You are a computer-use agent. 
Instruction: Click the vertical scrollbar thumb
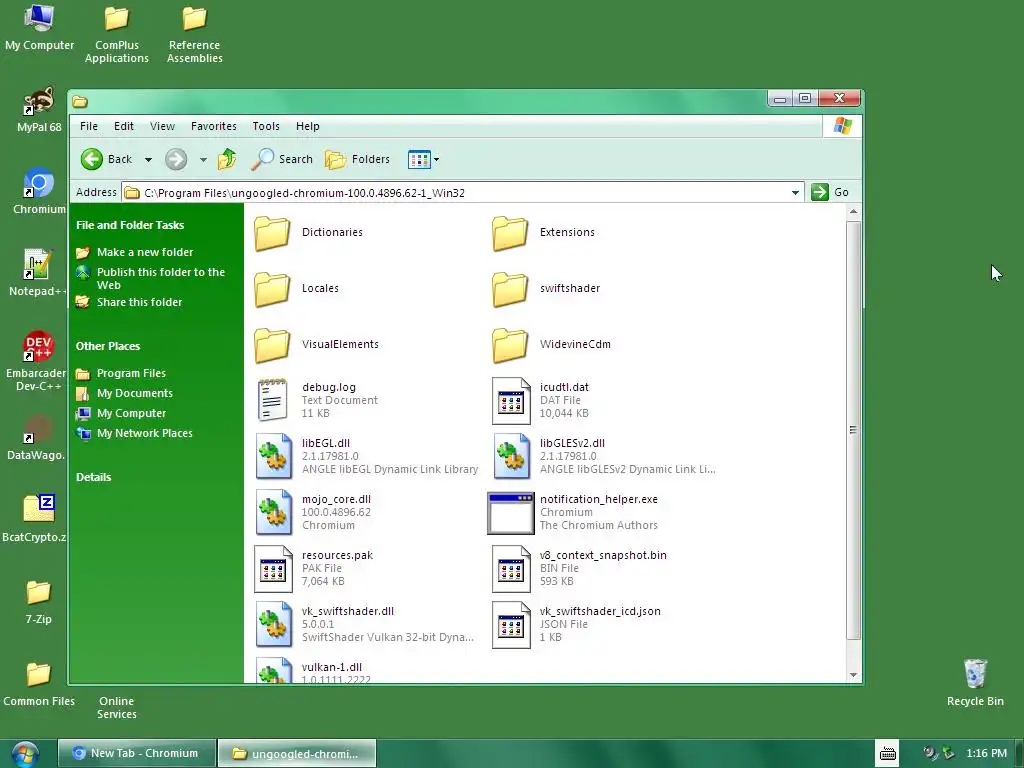pyautogui.click(x=853, y=430)
